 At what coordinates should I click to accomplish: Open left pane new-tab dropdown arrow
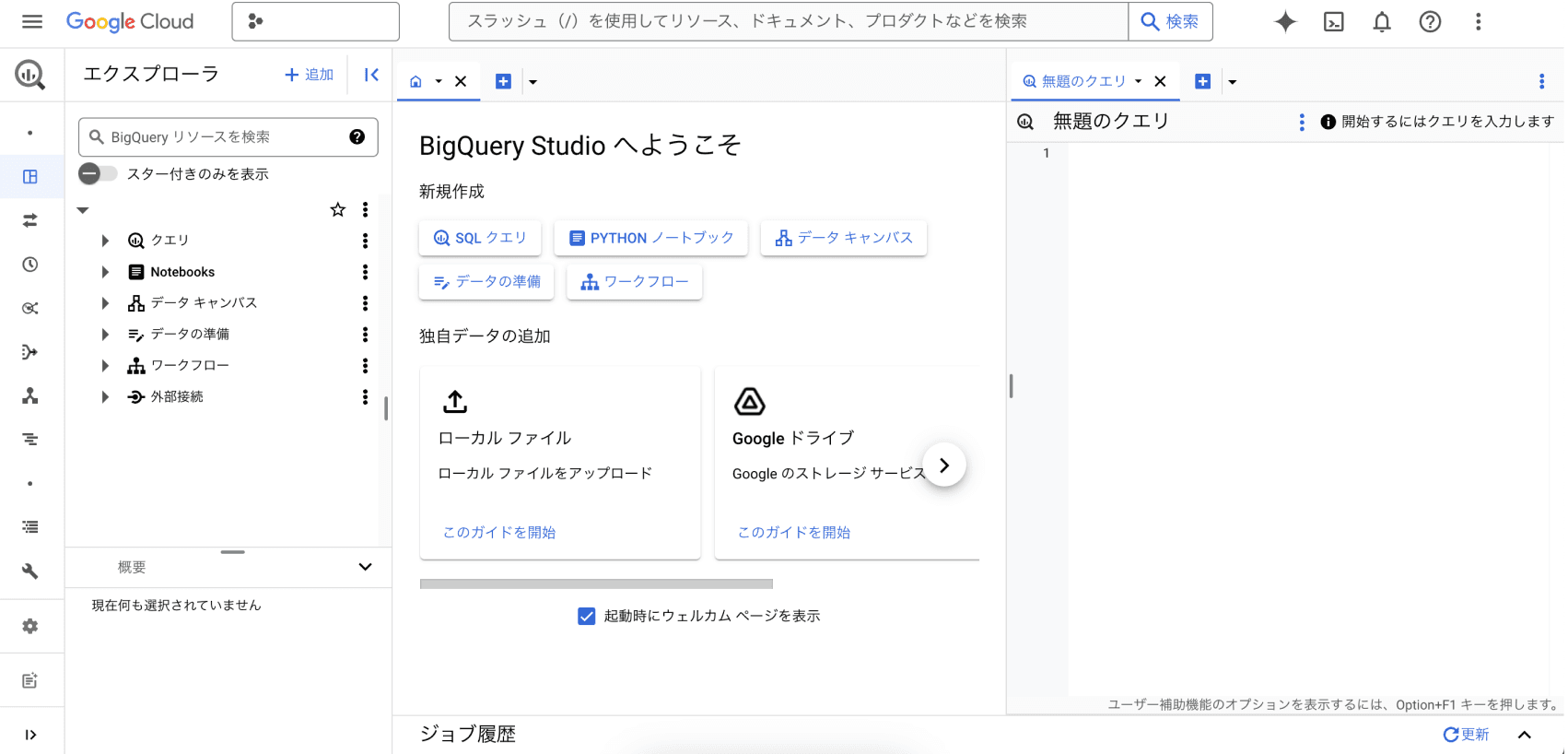(x=532, y=82)
